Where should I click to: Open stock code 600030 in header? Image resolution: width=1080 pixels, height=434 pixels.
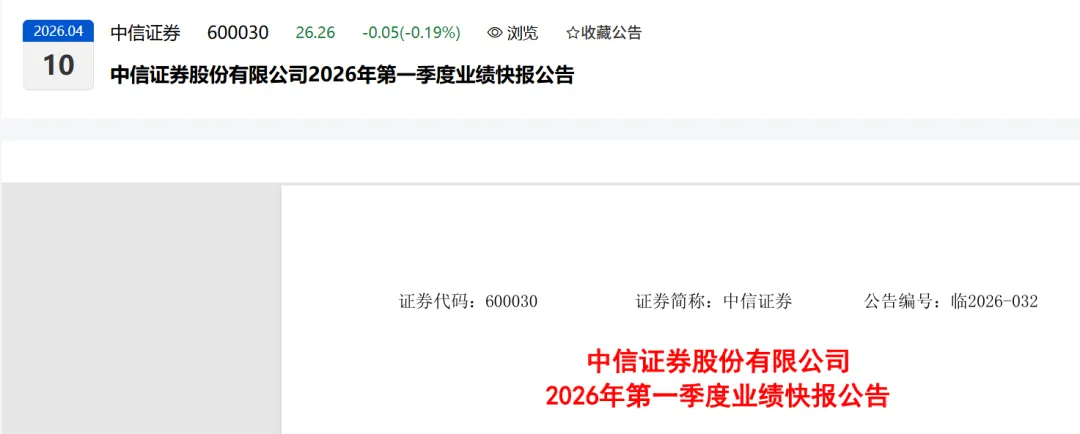(x=238, y=32)
